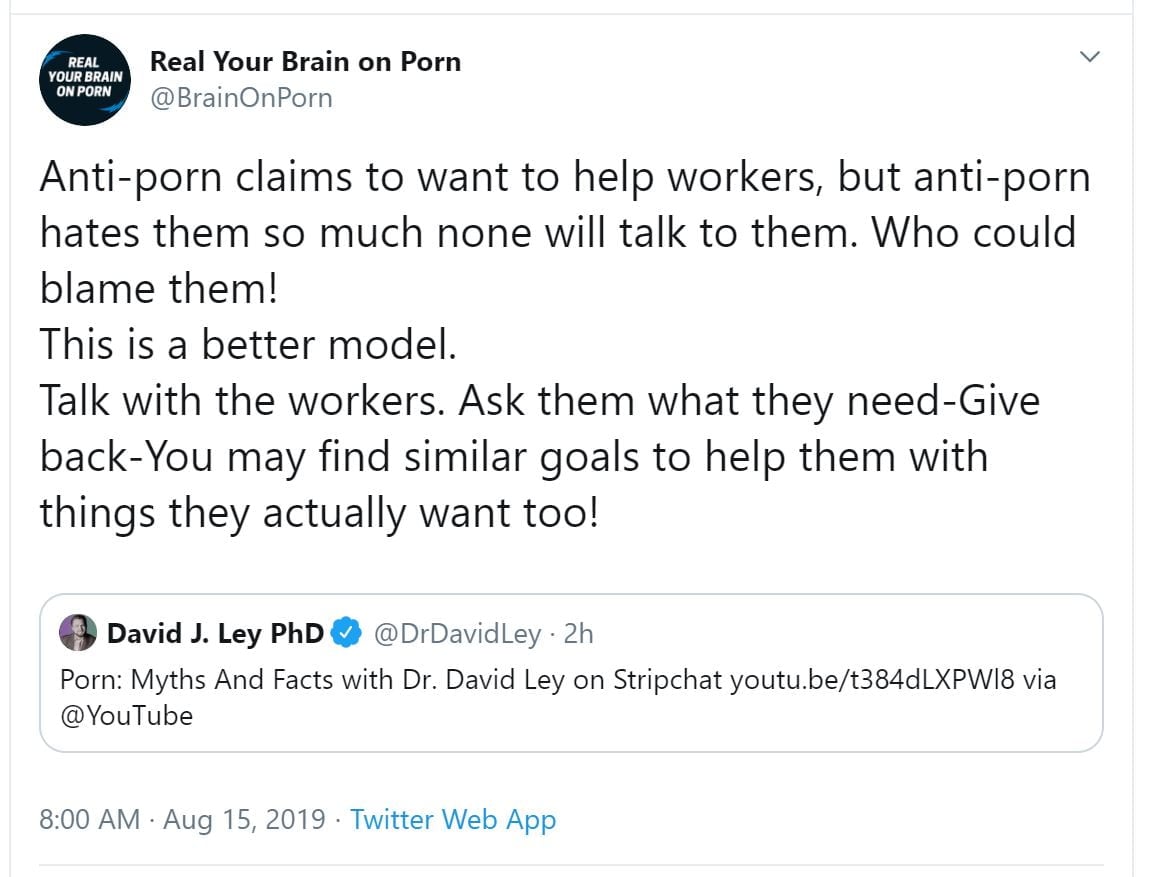The height and width of the screenshot is (877, 1149).
Task: Click the 2h timestamp in quoted tweet
Action: pyautogui.click(x=578, y=633)
